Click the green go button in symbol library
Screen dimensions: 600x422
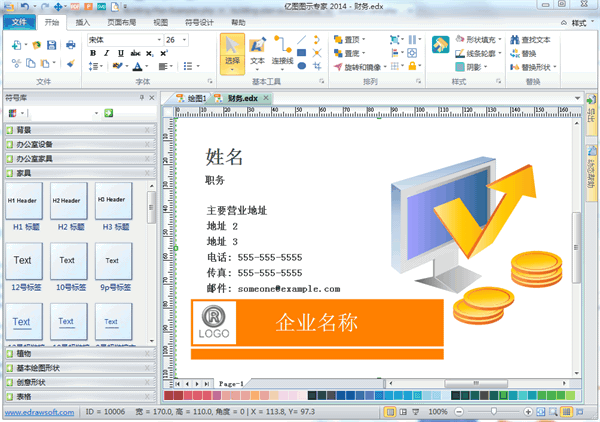(x=109, y=113)
